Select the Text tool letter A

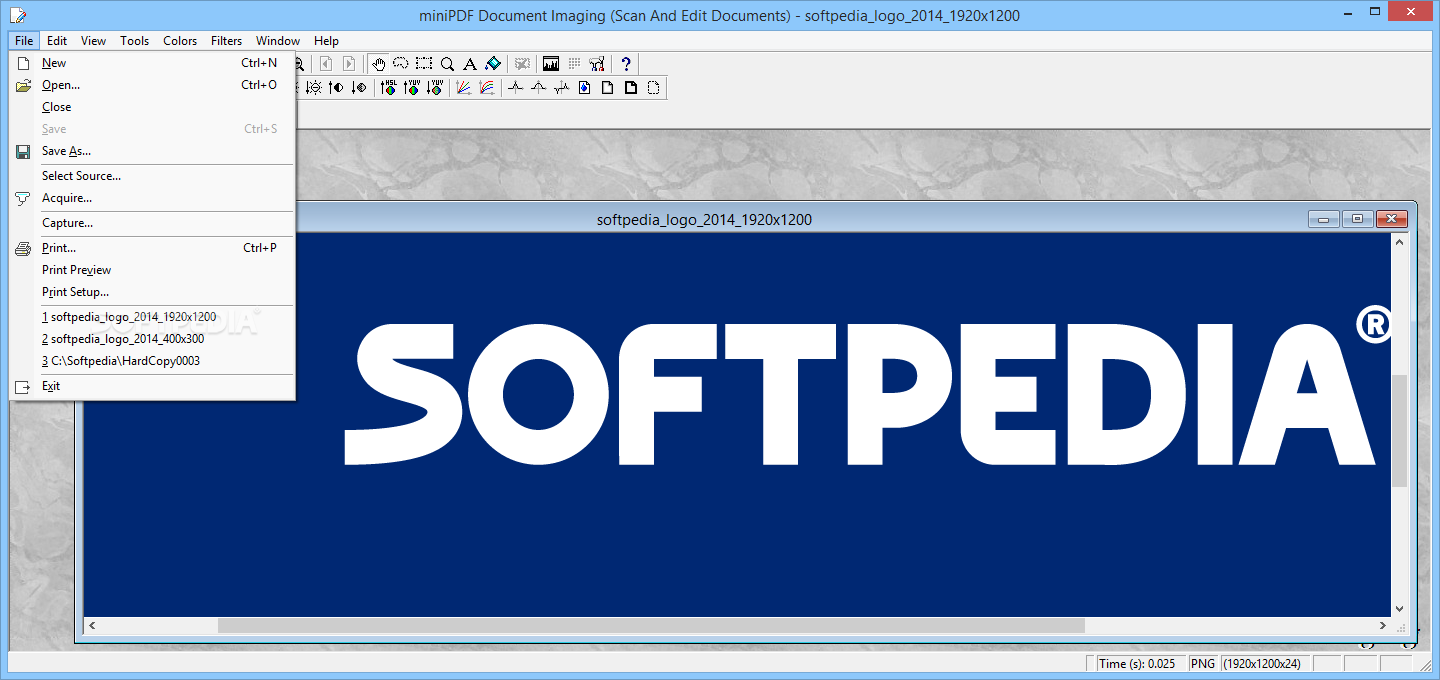click(x=470, y=63)
